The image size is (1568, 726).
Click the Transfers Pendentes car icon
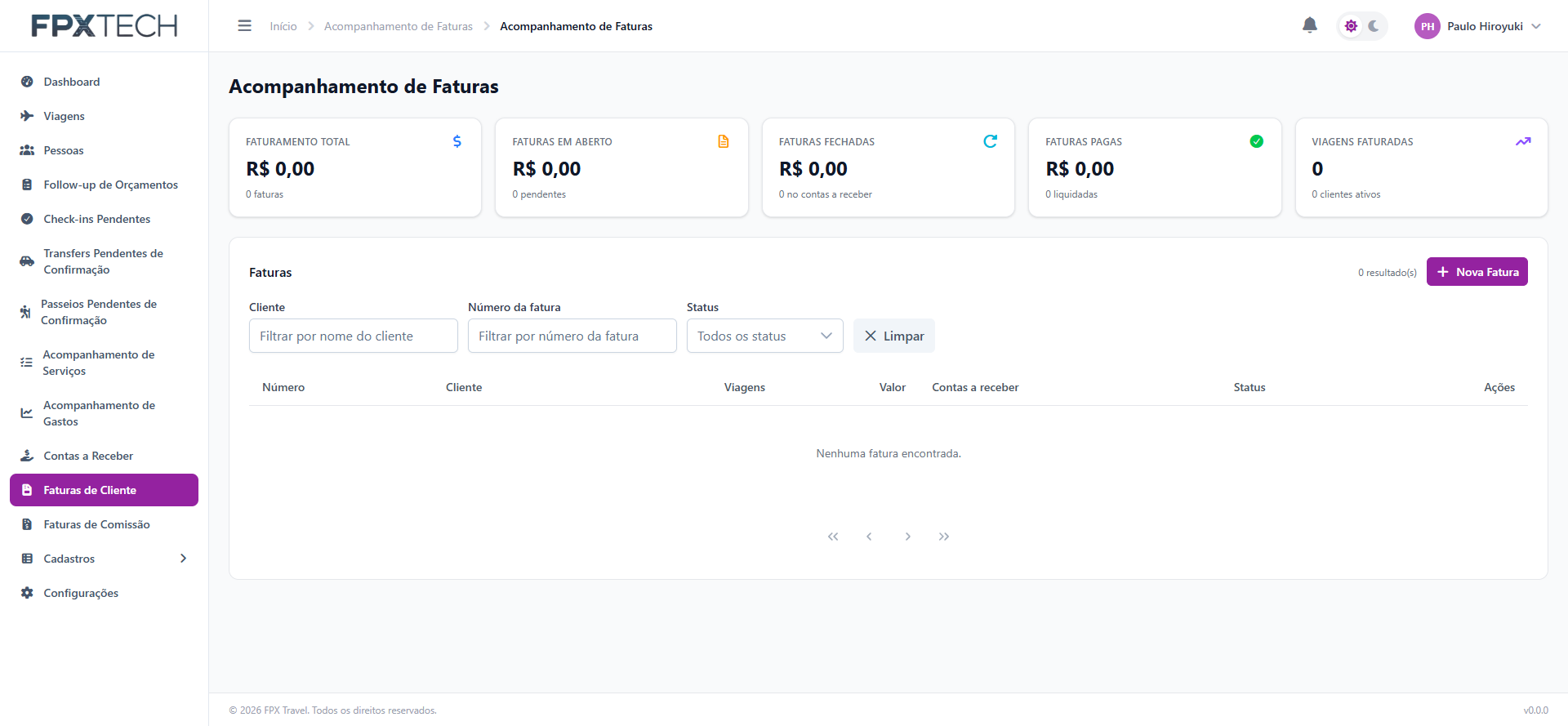pyautogui.click(x=27, y=261)
